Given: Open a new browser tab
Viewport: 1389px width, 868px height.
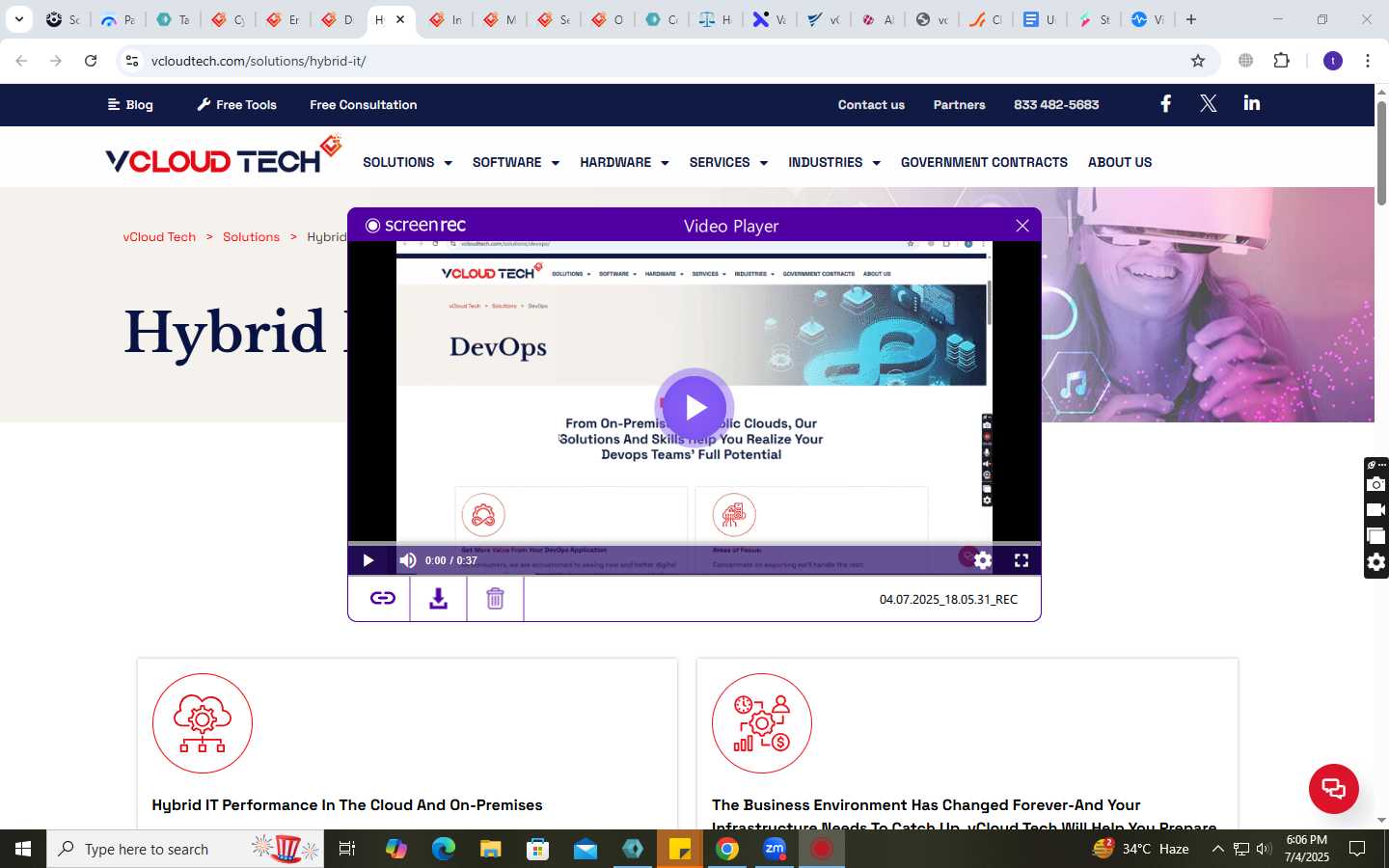Looking at the screenshot, I should coord(1191,19).
